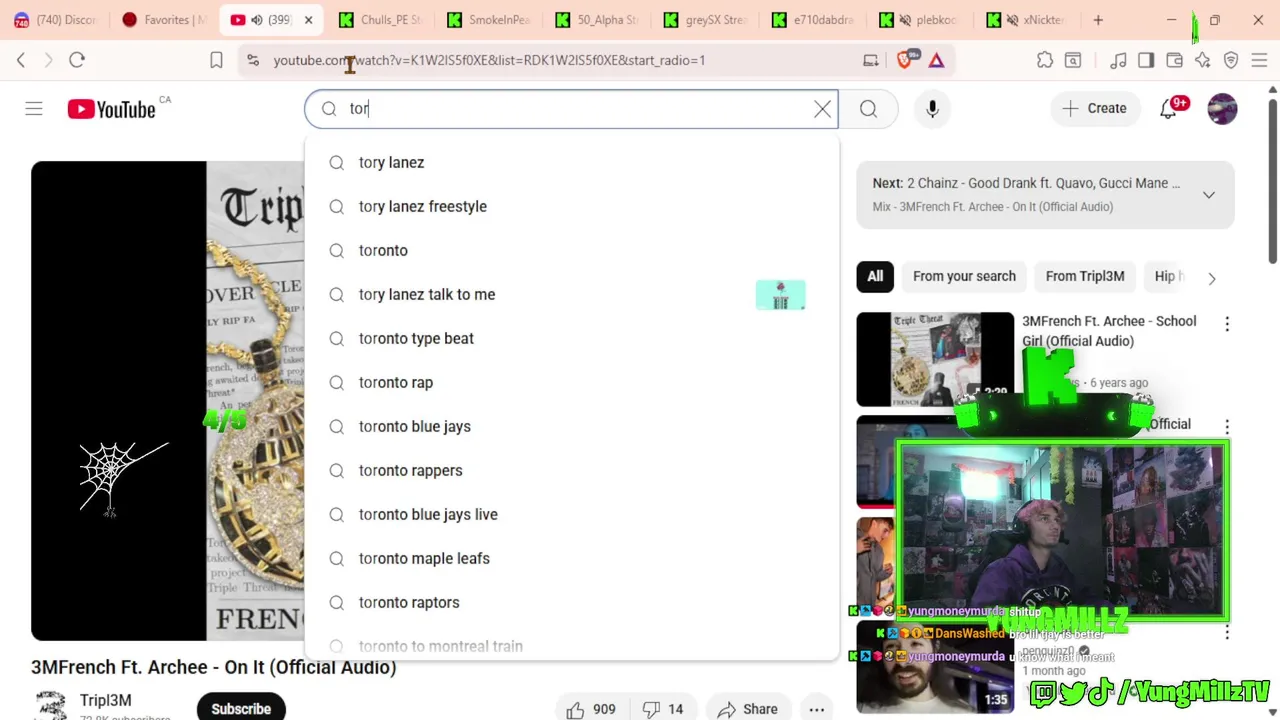Open the browser main menu
The image size is (1280, 720).
[1259, 60]
